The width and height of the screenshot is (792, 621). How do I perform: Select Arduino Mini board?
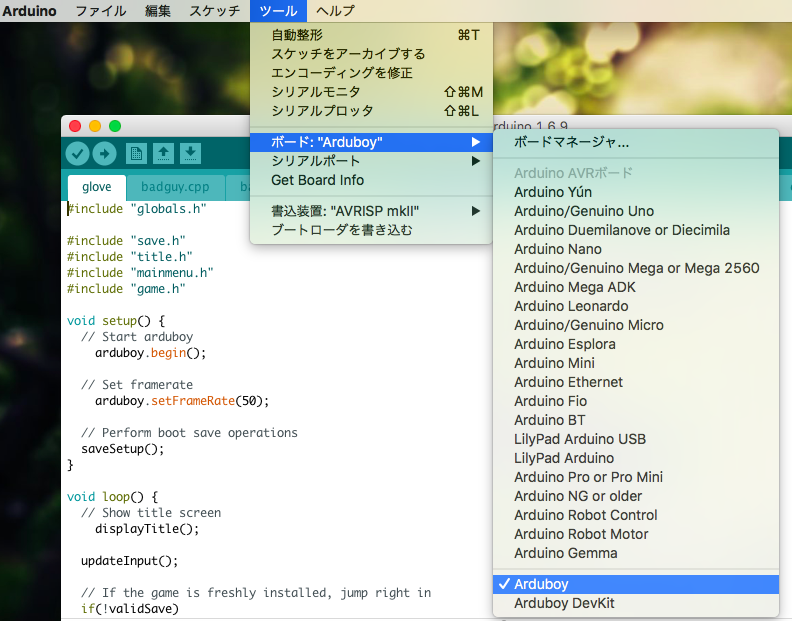[x=636, y=363]
